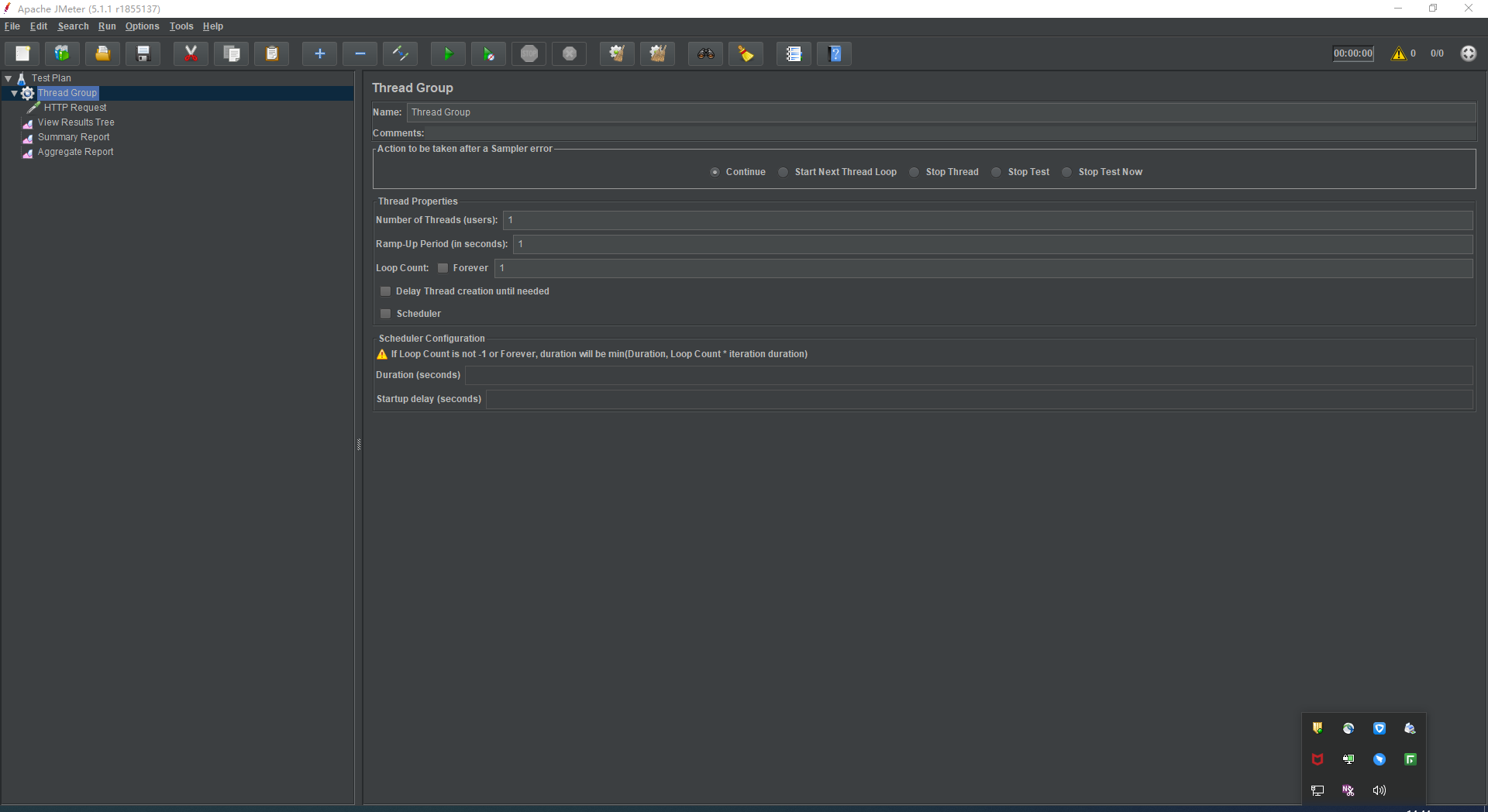Click the remote engines globe icon
The image size is (1488, 812).
pyautogui.click(x=1468, y=53)
